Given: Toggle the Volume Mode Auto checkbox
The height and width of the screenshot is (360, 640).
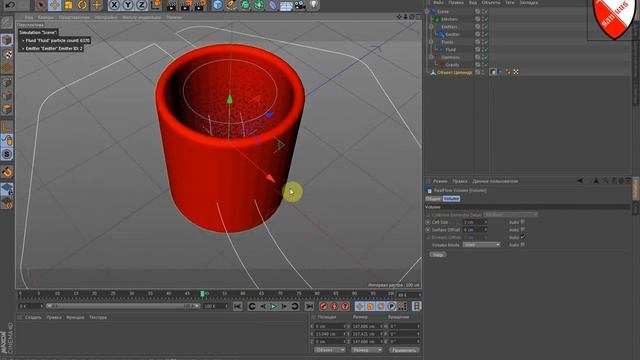Looking at the screenshot, I should tap(523, 244).
